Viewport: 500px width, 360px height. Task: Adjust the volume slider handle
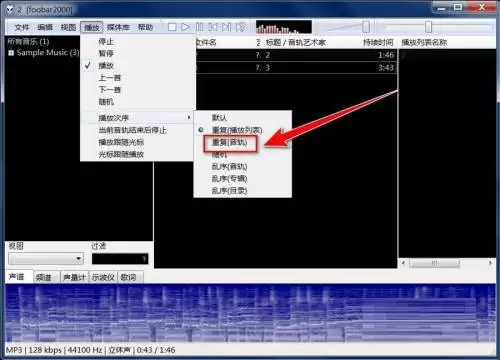pyautogui.click(x=366, y=27)
